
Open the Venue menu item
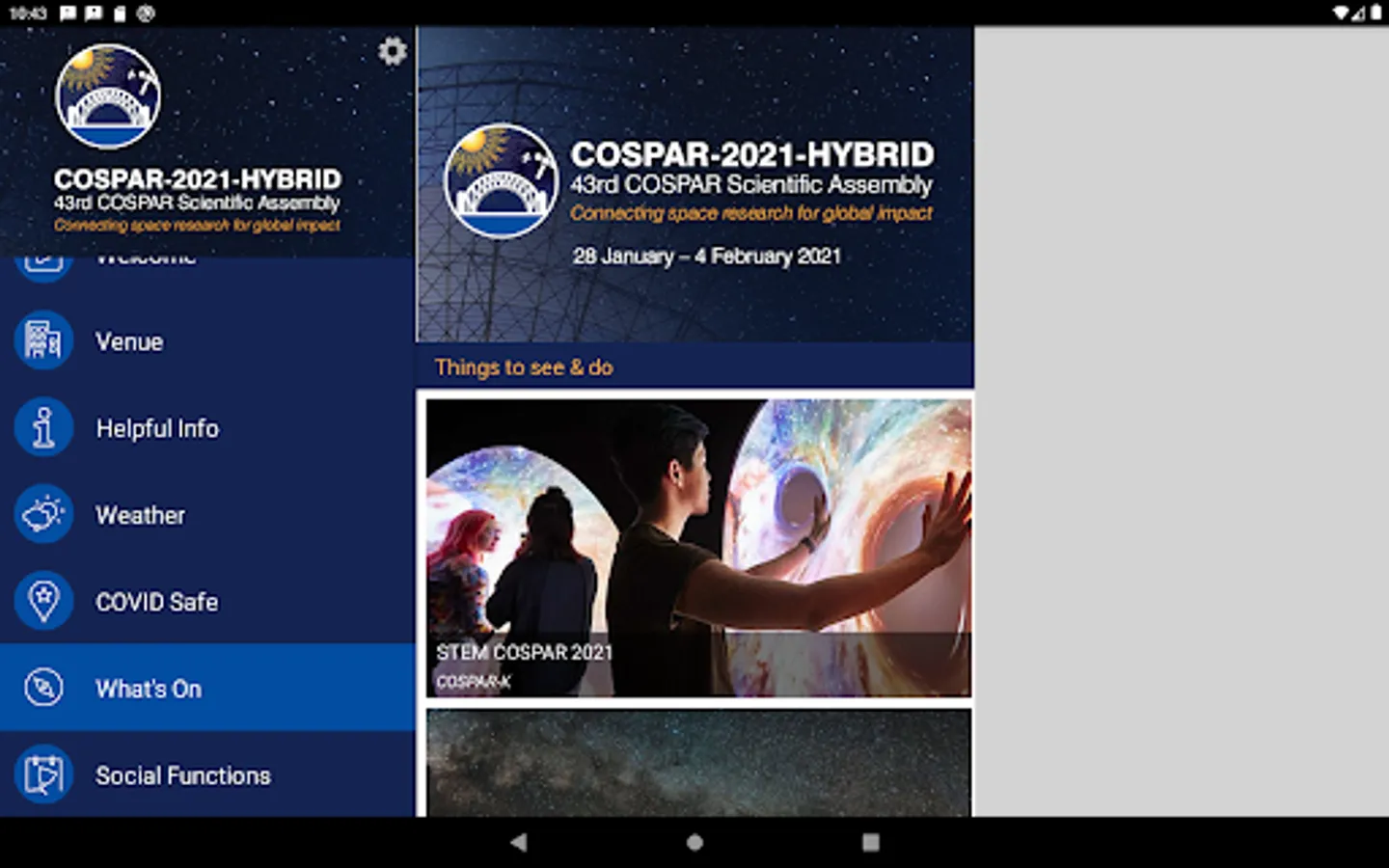[207, 341]
